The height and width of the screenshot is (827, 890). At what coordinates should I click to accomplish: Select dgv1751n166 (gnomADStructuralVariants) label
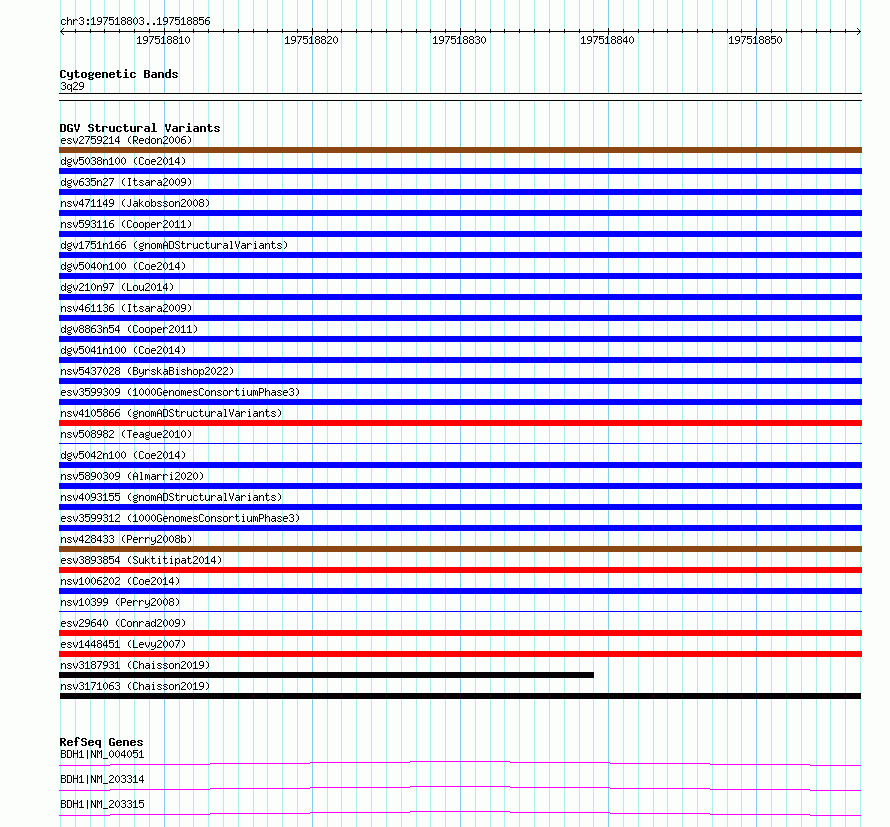pos(174,245)
